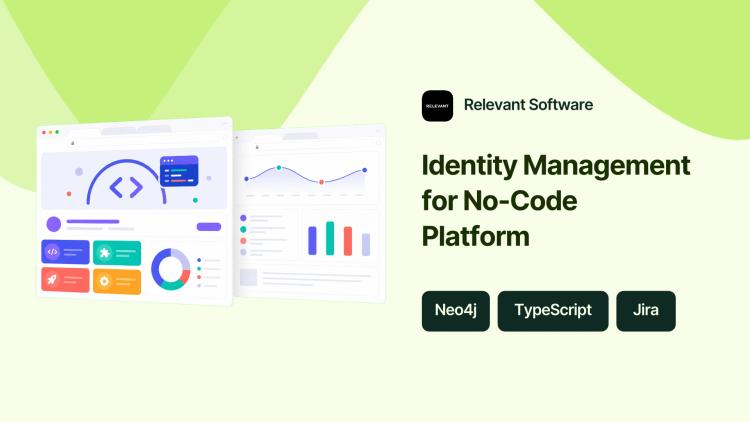This screenshot has width=750, height=422.
Task: Click the green puzzle piece tile
Action: 117,253
